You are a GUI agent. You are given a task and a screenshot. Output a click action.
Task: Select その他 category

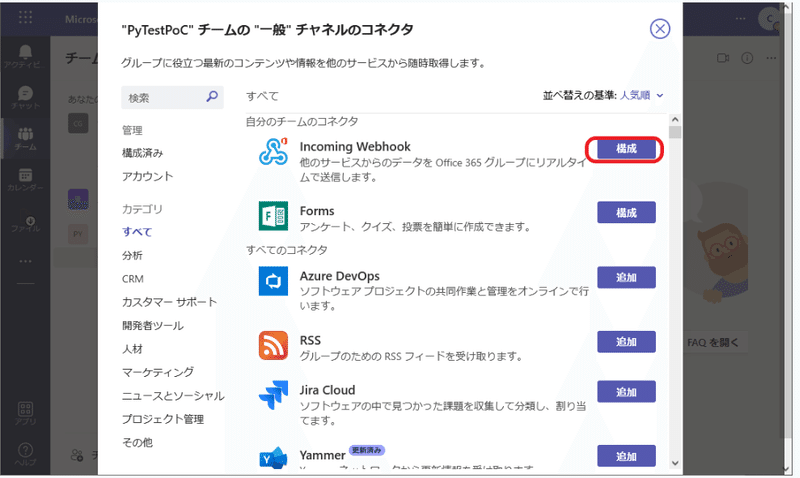tap(137, 443)
